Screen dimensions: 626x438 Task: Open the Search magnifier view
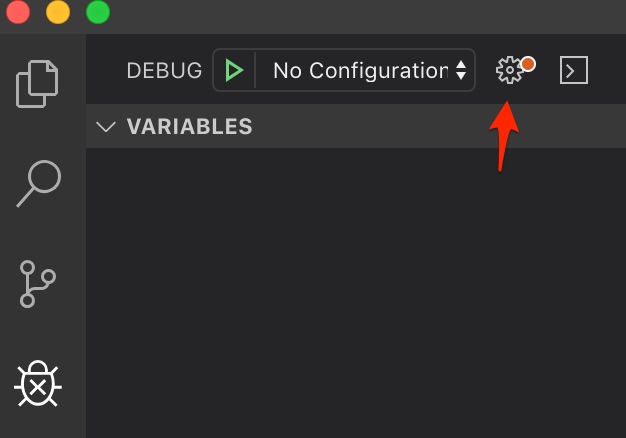pyautogui.click(x=39, y=184)
